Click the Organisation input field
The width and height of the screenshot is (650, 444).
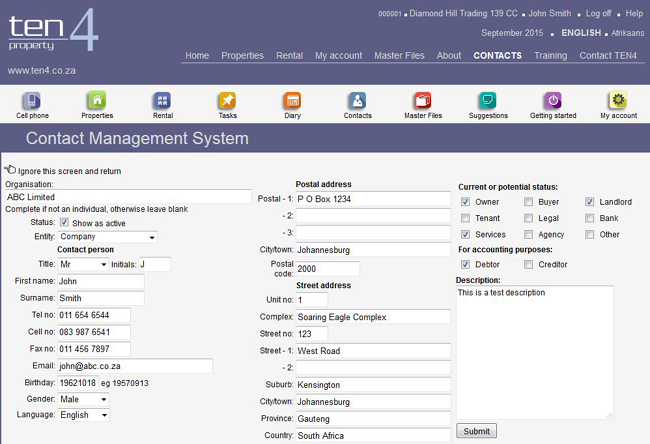click(128, 197)
